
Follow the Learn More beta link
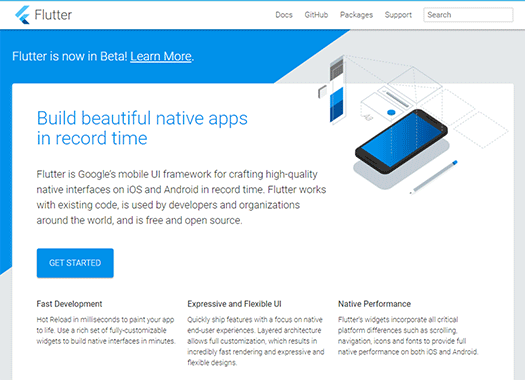(x=161, y=56)
